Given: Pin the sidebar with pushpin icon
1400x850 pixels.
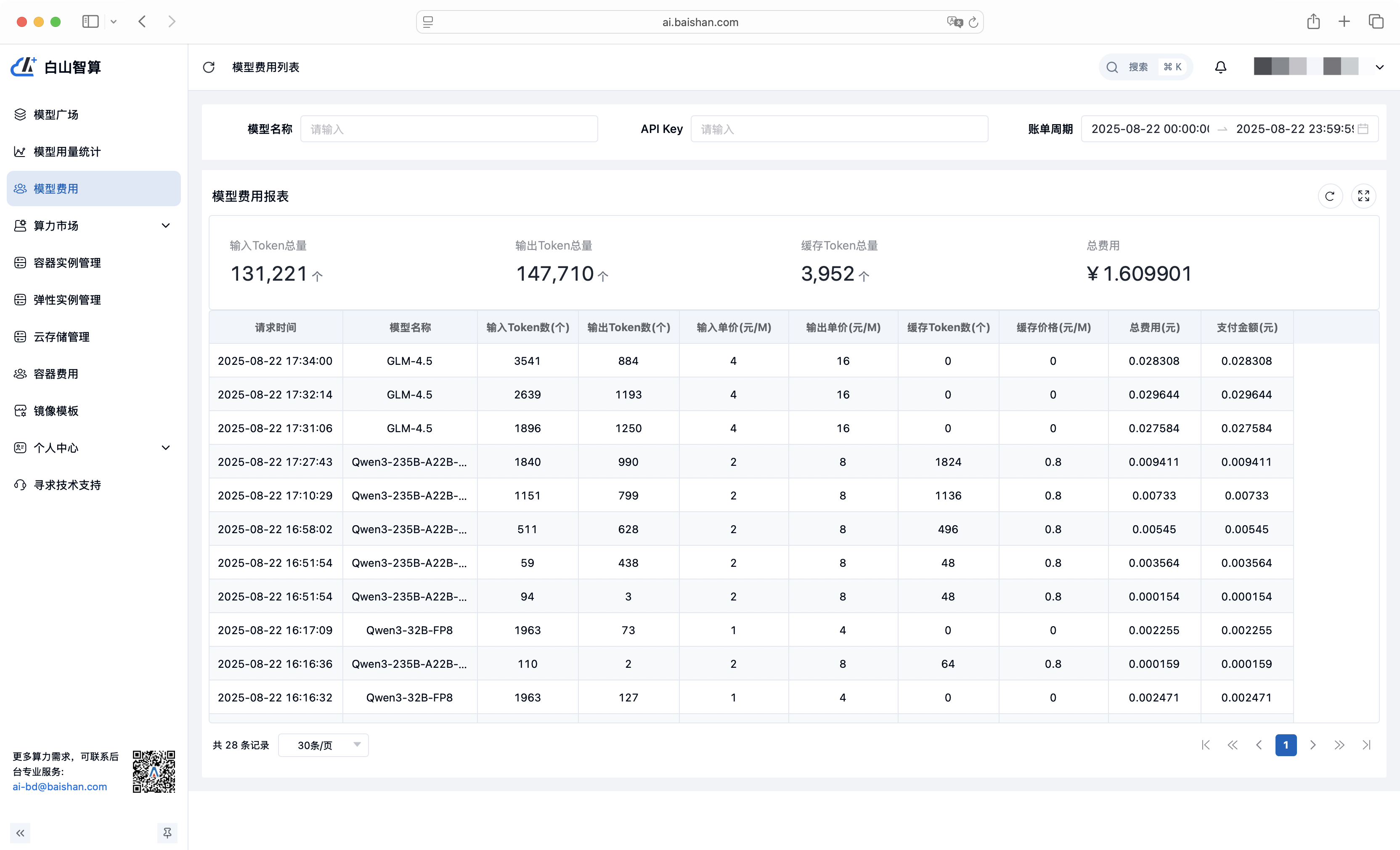Looking at the screenshot, I should (167, 833).
